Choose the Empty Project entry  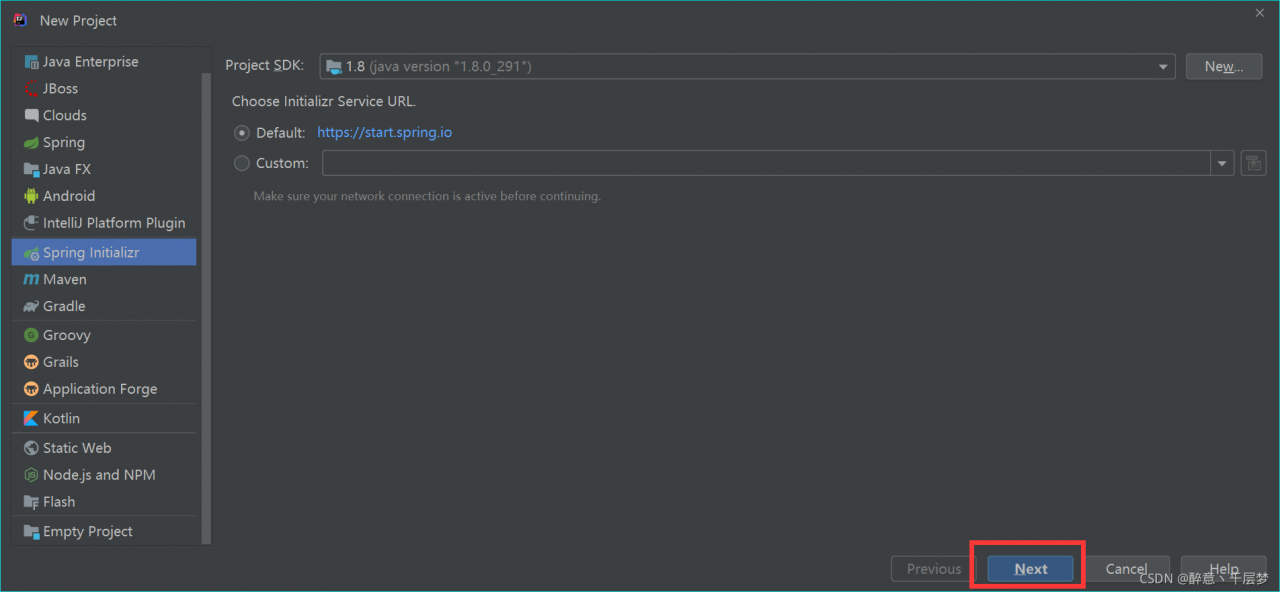(87, 532)
